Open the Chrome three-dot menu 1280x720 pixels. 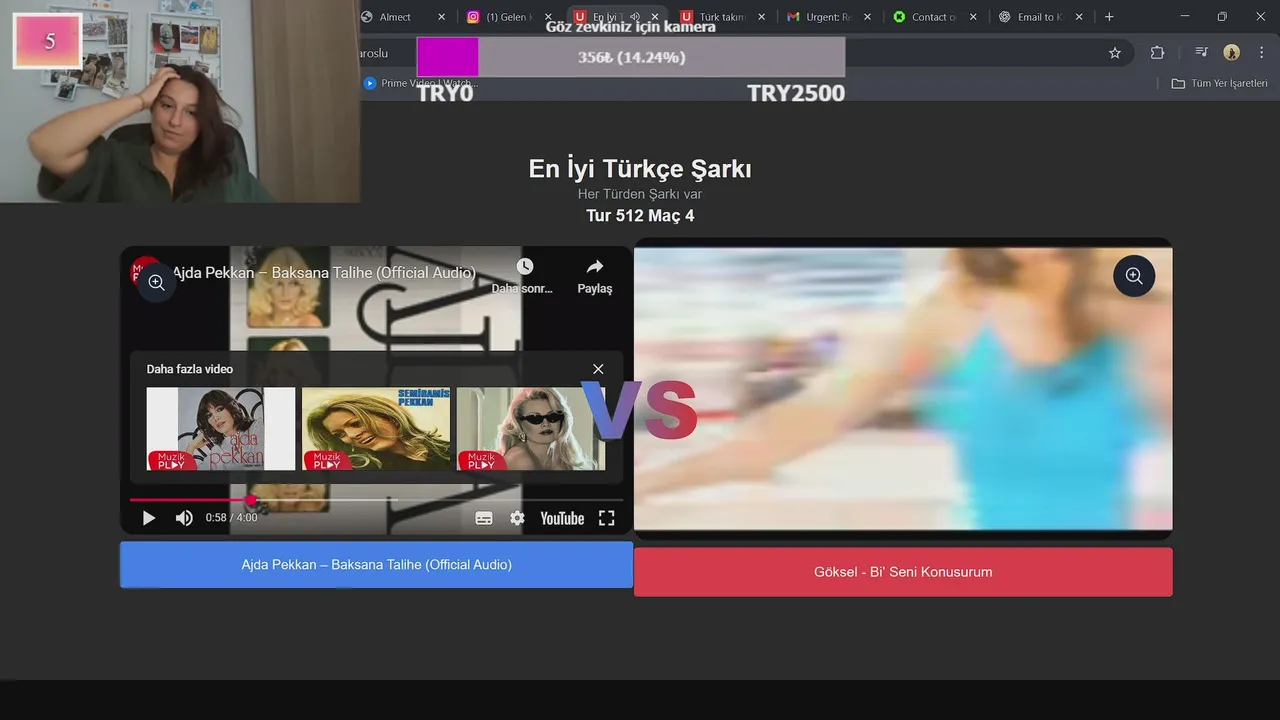click(x=1260, y=53)
